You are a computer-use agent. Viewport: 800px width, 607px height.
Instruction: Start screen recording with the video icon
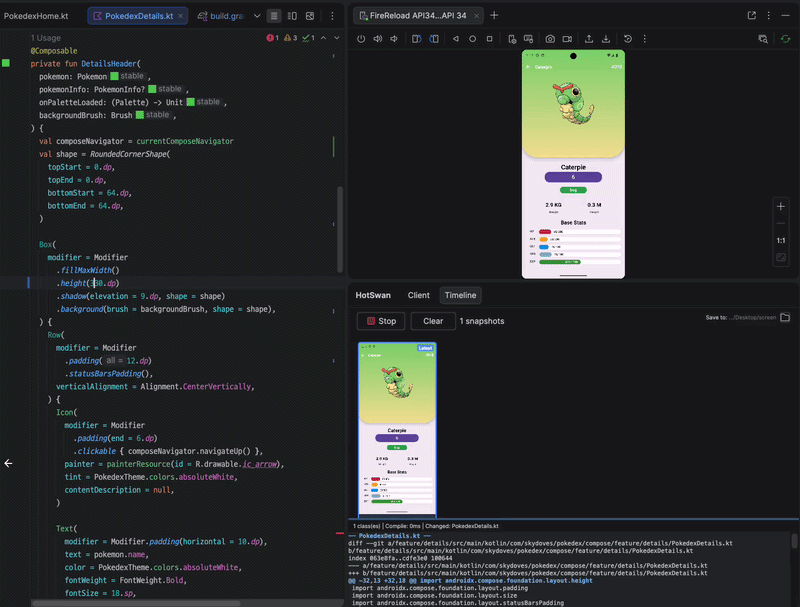point(567,39)
